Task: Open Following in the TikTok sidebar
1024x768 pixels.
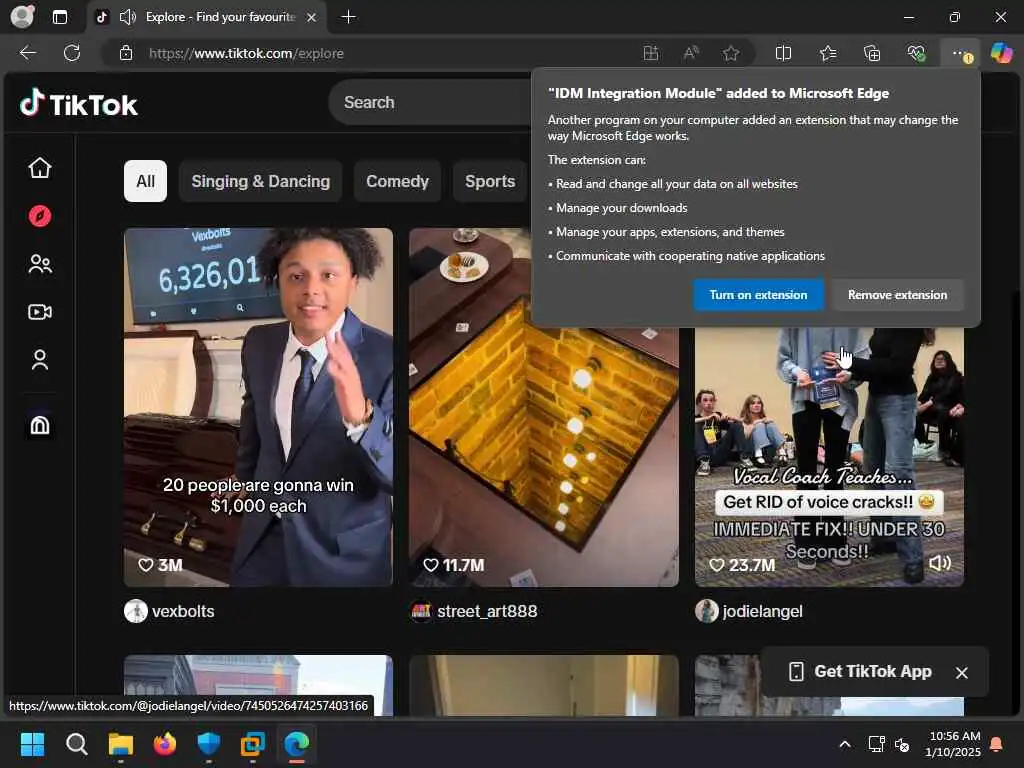Action: pos(40,264)
